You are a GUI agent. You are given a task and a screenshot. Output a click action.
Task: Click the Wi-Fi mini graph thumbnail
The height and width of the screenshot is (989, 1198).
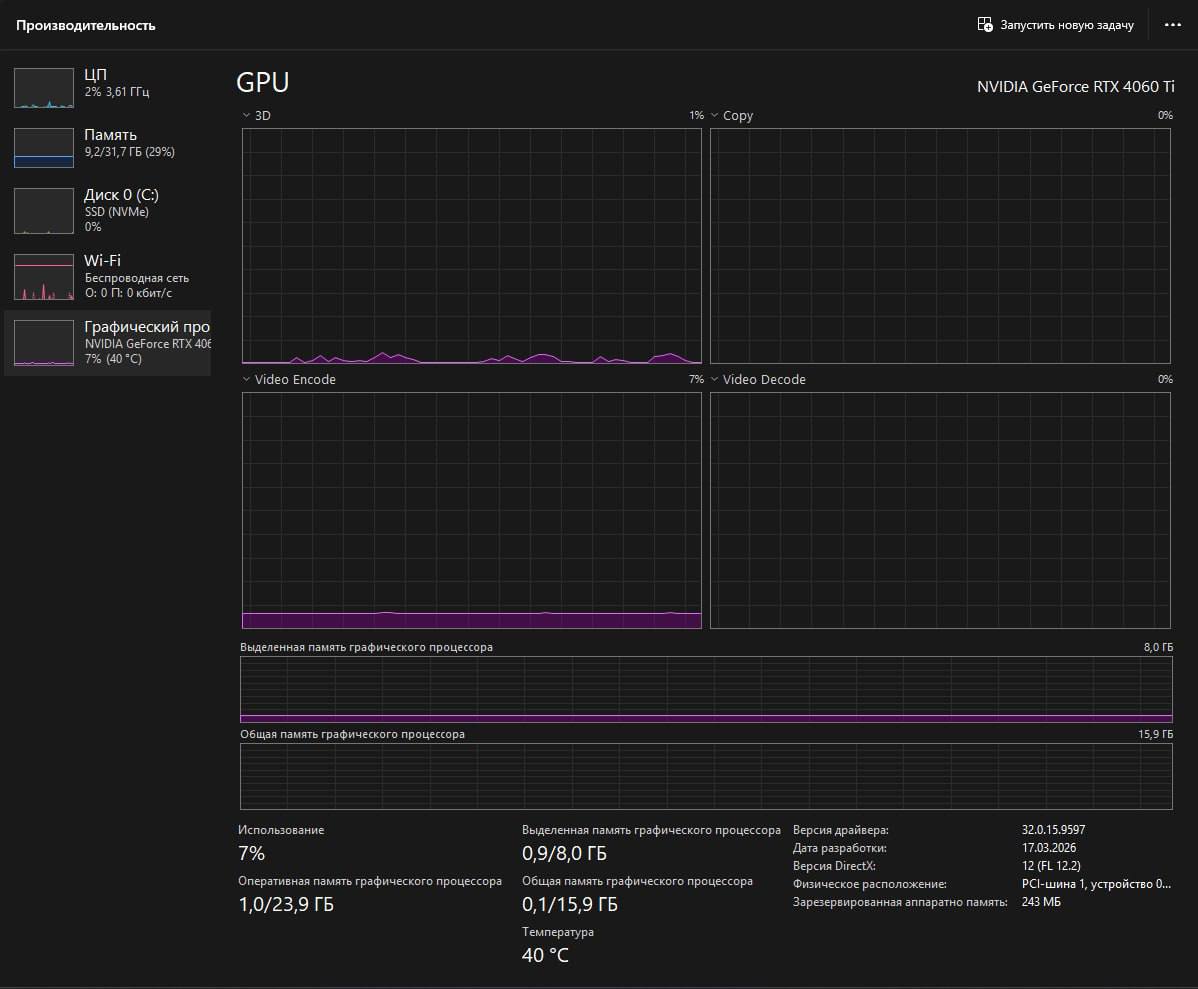(x=44, y=277)
